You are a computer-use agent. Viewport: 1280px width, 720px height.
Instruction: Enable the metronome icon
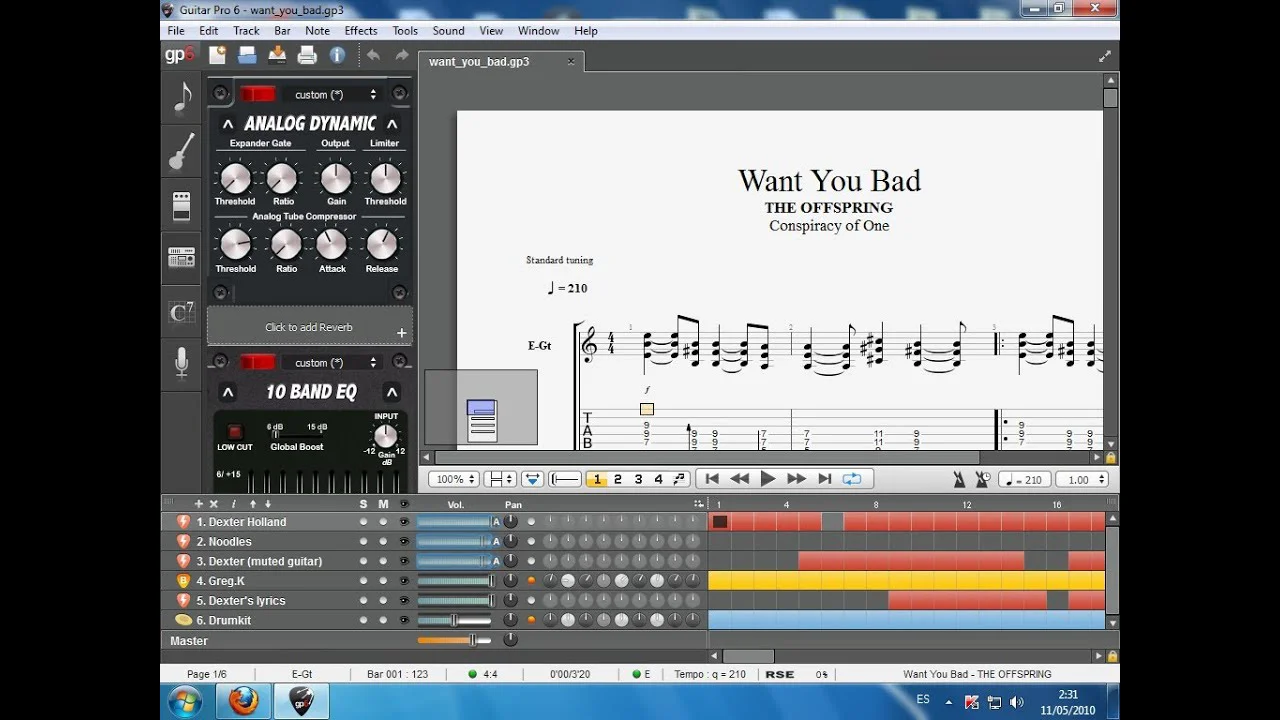pos(959,480)
